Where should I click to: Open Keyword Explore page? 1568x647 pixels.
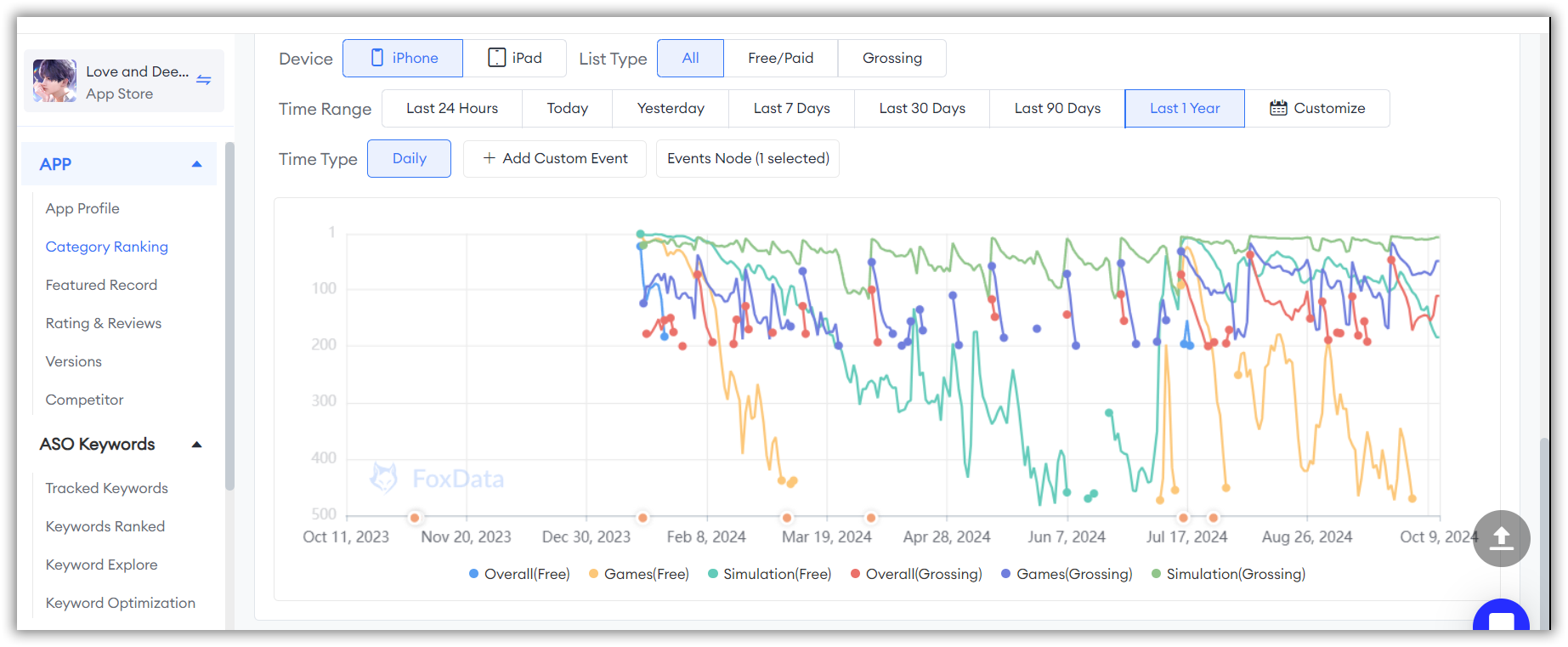101,565
